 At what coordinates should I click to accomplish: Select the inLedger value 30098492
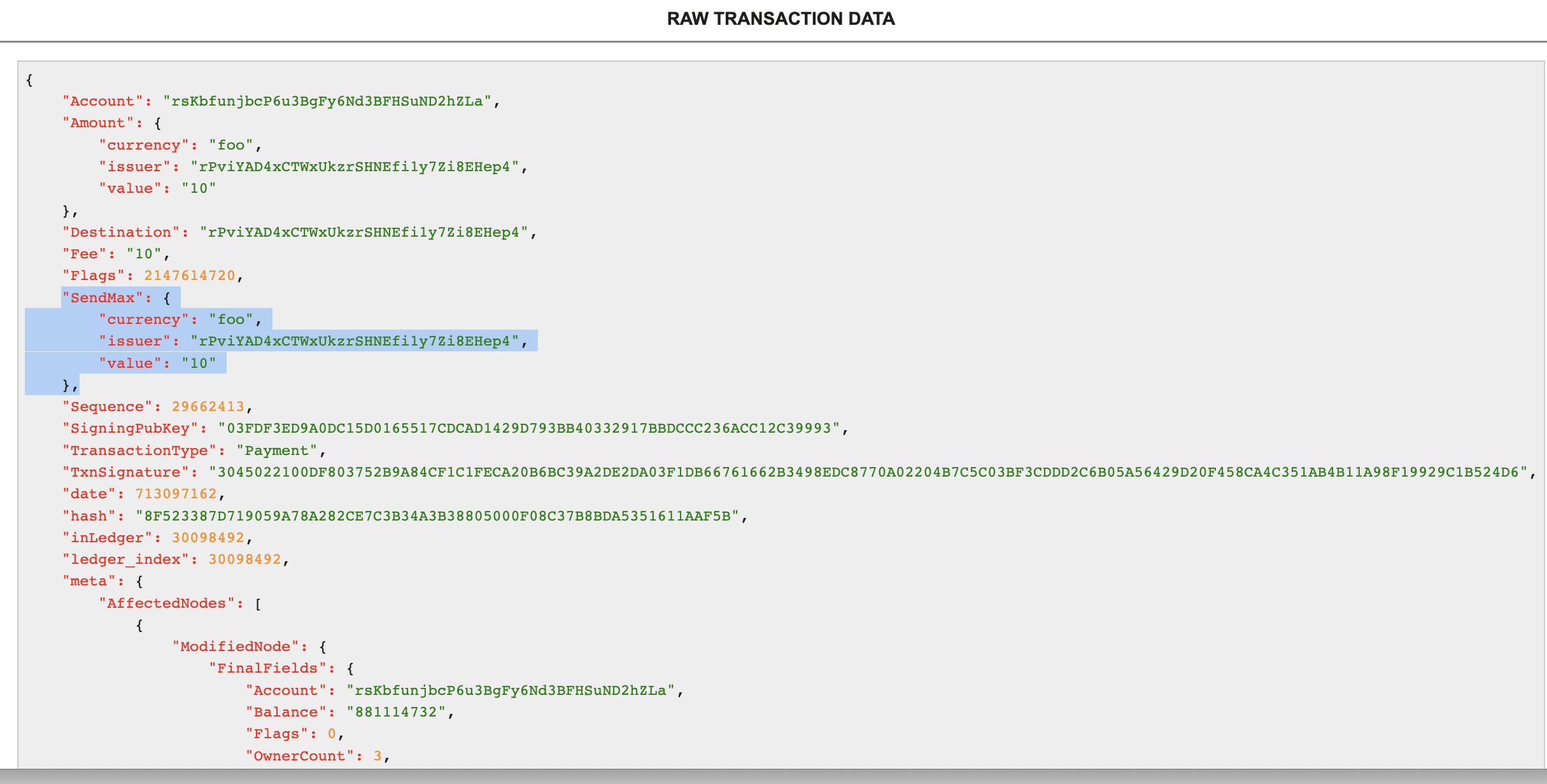click(210, 537)
